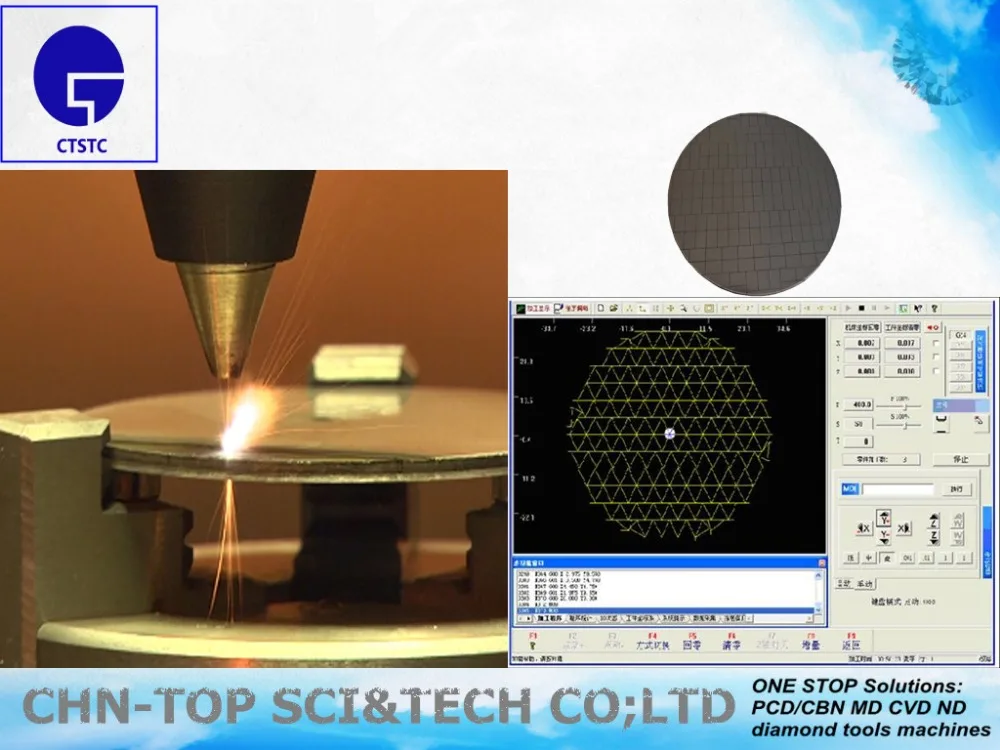Viewport: 1000px width, 750px height.
Task: Click the F4 mode switch function button
Action: point(652,641)
